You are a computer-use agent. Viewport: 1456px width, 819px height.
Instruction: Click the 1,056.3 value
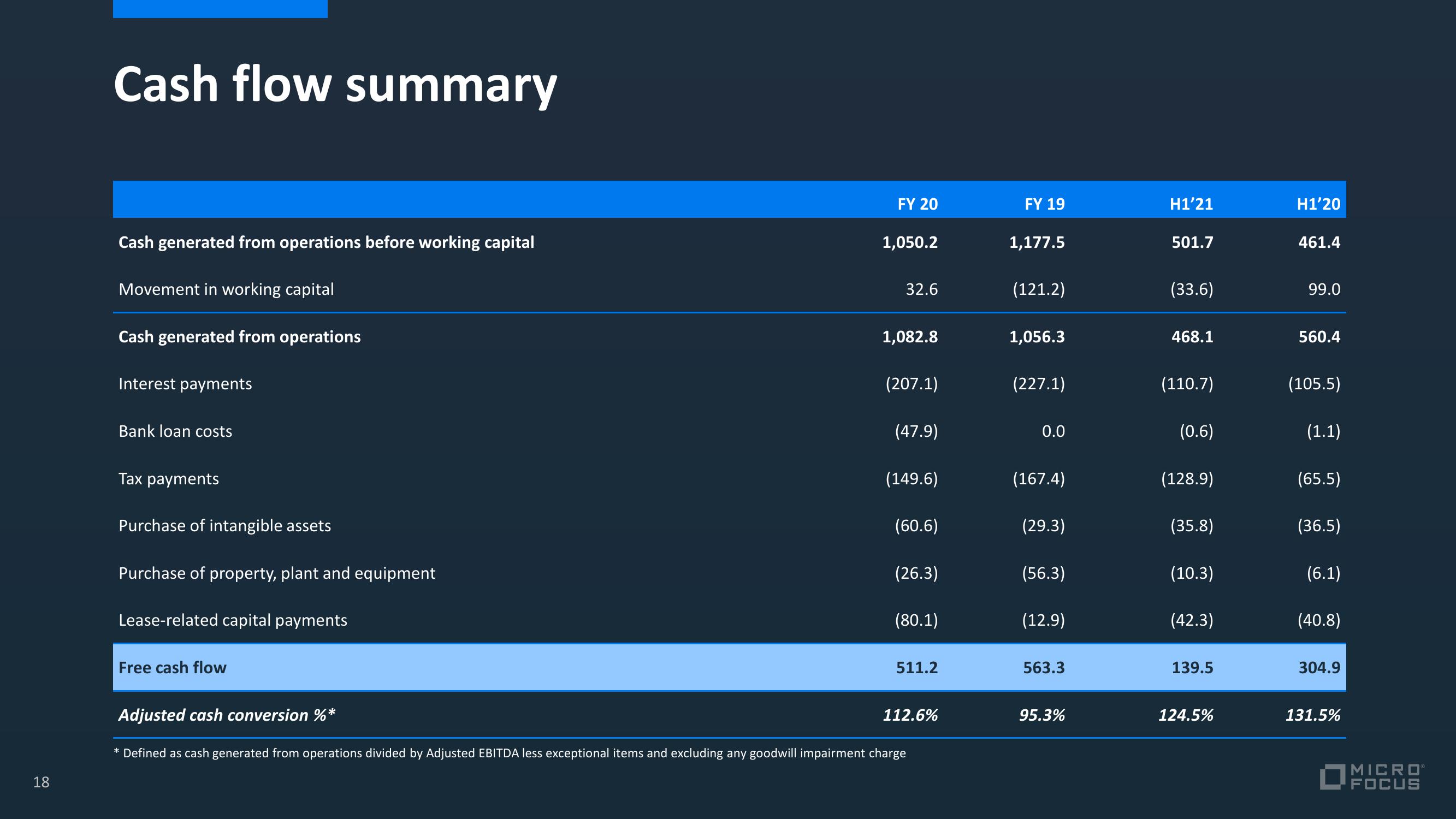tap(1037, 337)
